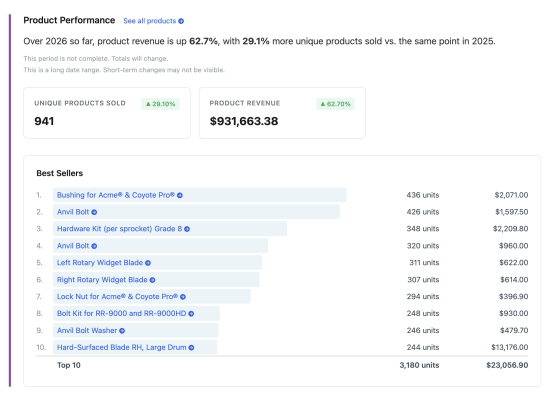Click arrow icon on rank 4 Anvil Bolt
The image size is (550, 404).
click(94, 246)
